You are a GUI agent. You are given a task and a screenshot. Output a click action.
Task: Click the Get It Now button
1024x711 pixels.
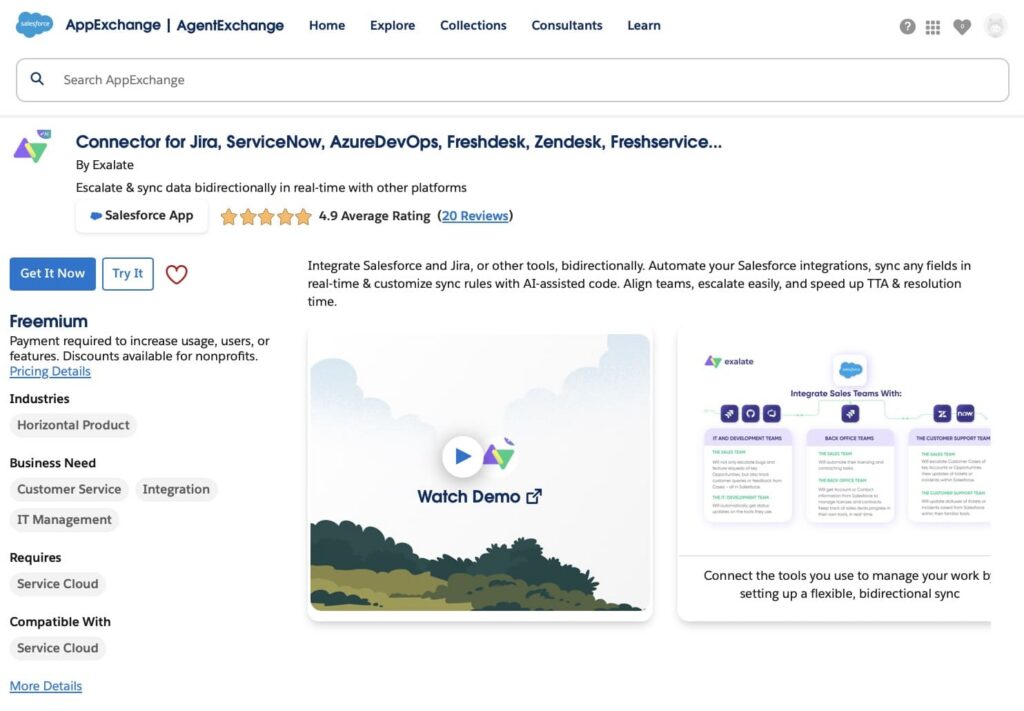[x=53, y=274]
